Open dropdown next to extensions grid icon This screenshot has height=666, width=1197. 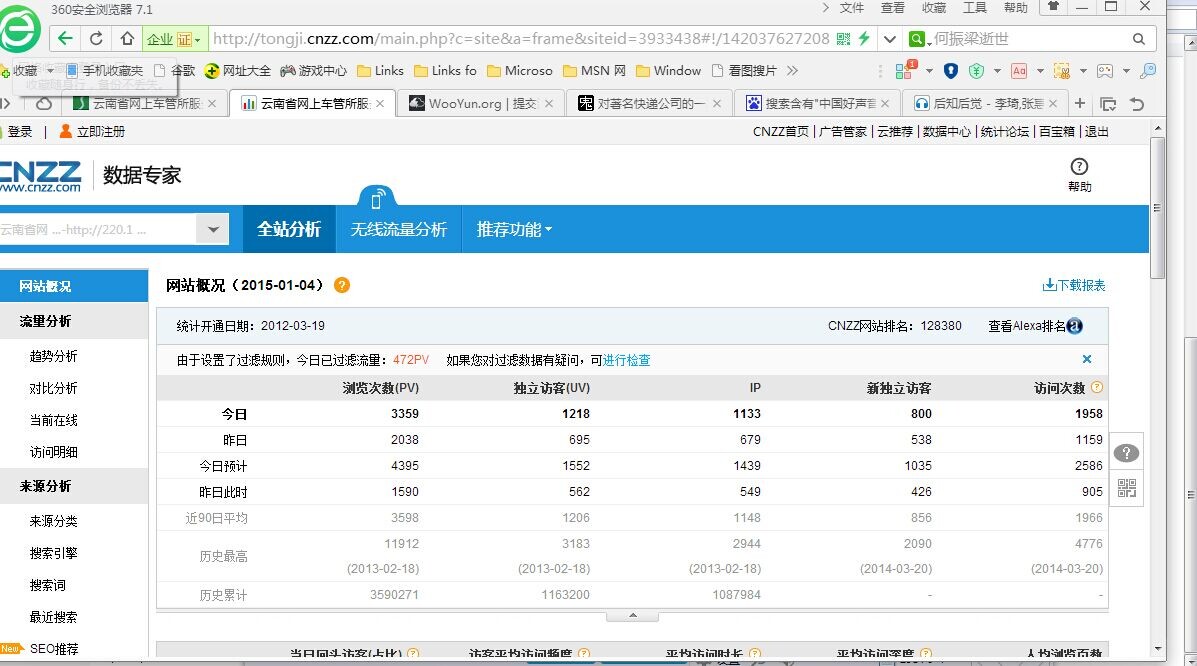tap(929, 71)
